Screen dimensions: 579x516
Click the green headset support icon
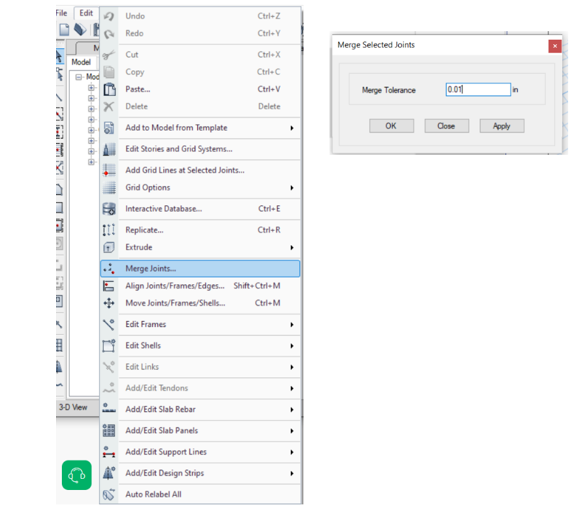pyautogui.click(x=77, y=475)
